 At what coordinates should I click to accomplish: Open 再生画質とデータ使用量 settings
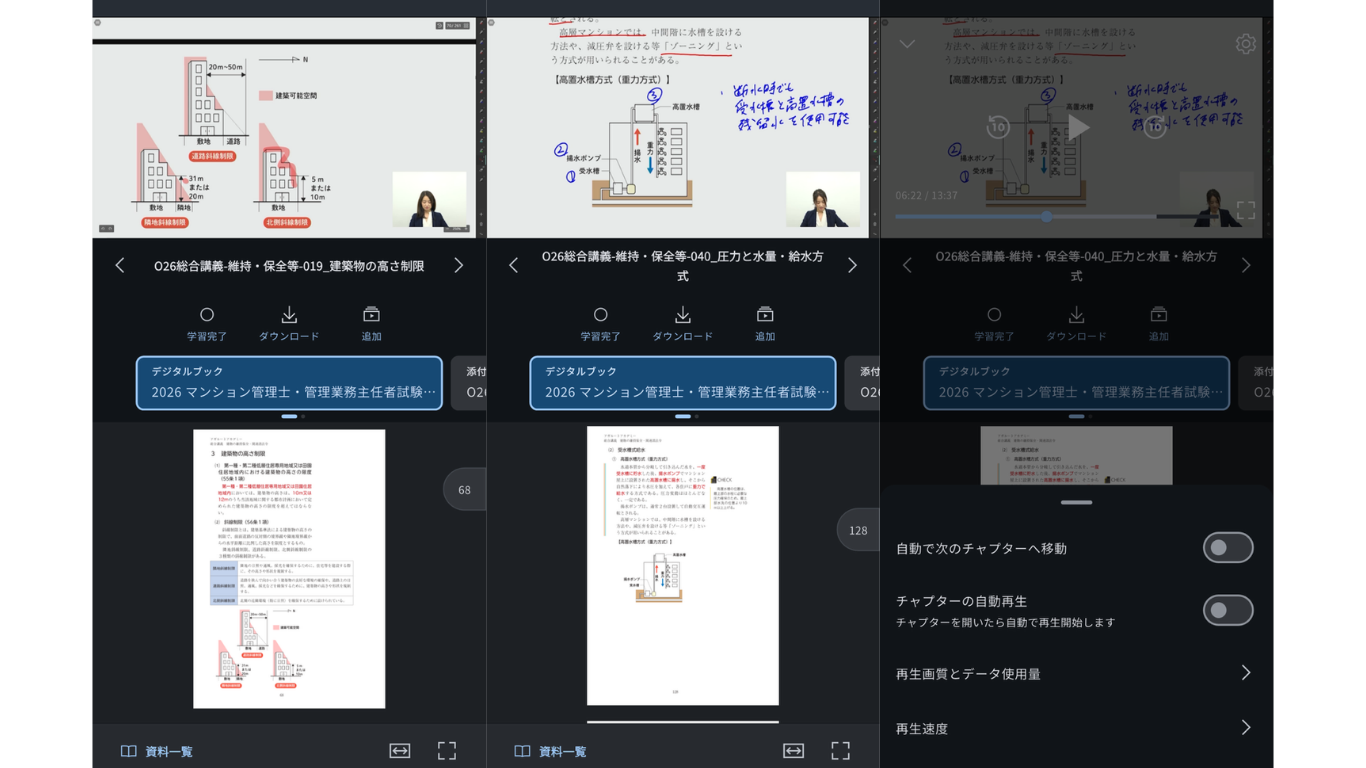[x=1076, y=673]
